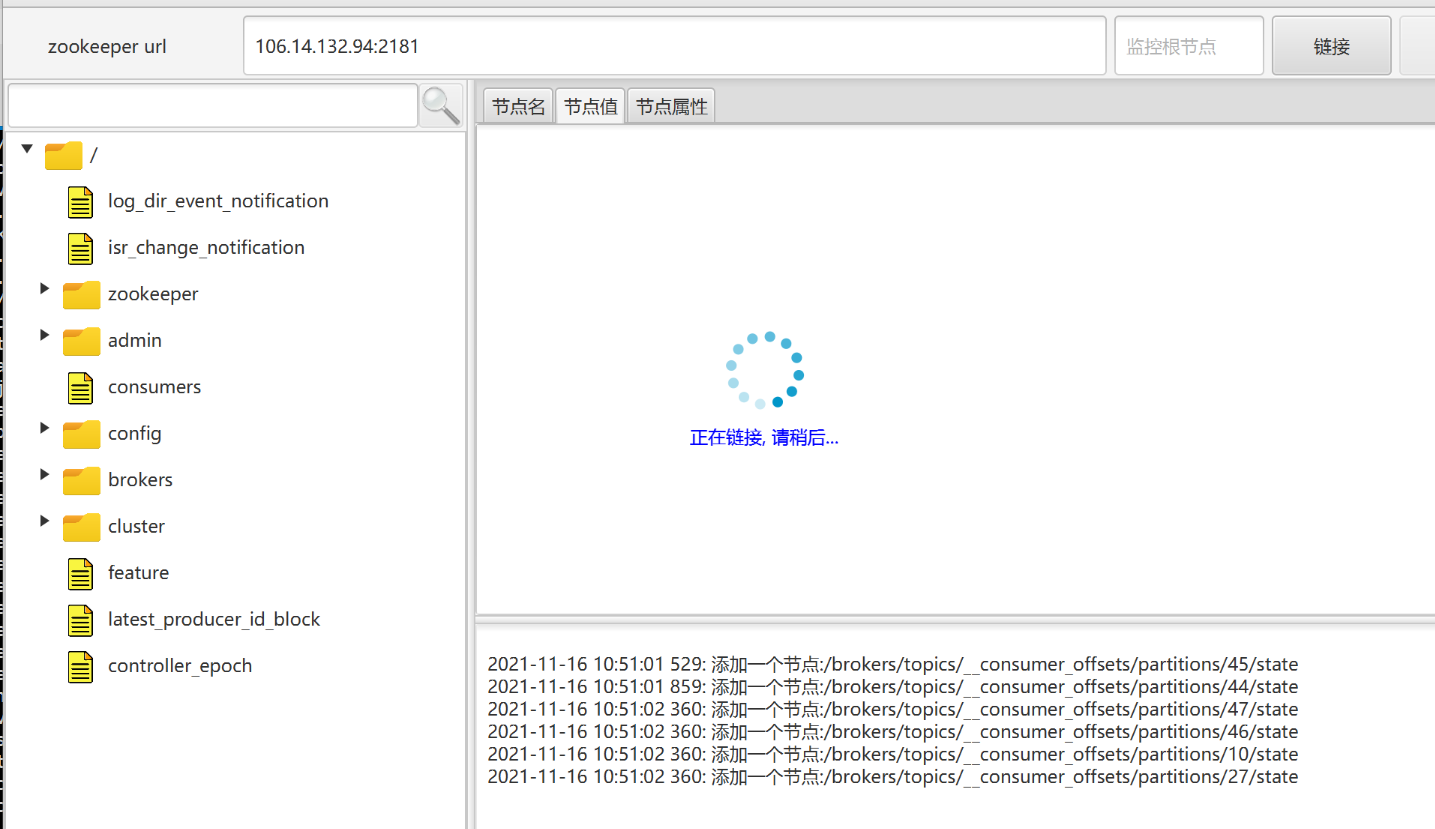Click the isr_change_notification file icon
Screen dimensions: 1435x829
tap(81, 248)
